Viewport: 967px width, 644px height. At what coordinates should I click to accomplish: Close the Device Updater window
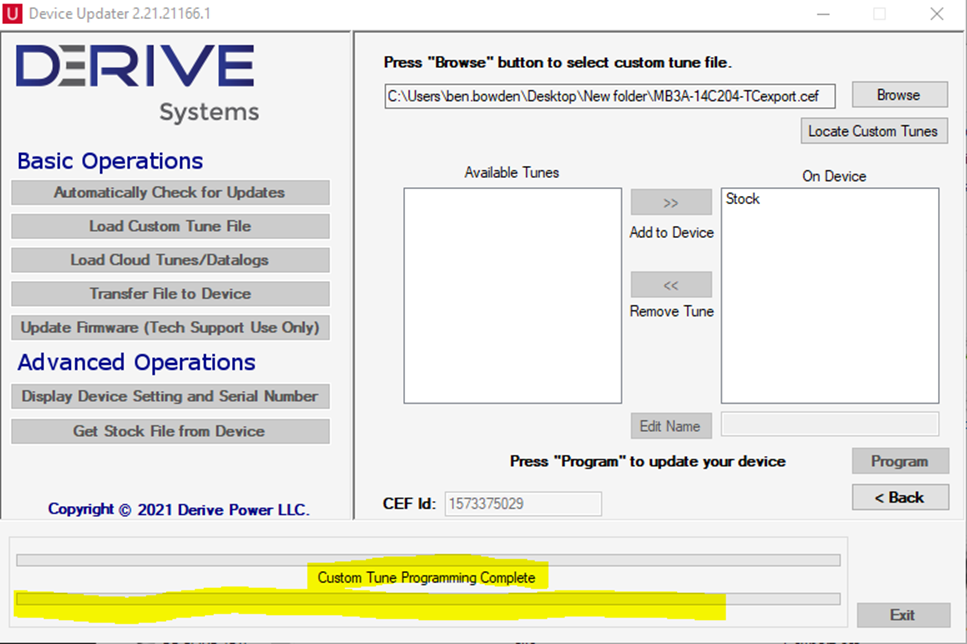pos(937,14)
